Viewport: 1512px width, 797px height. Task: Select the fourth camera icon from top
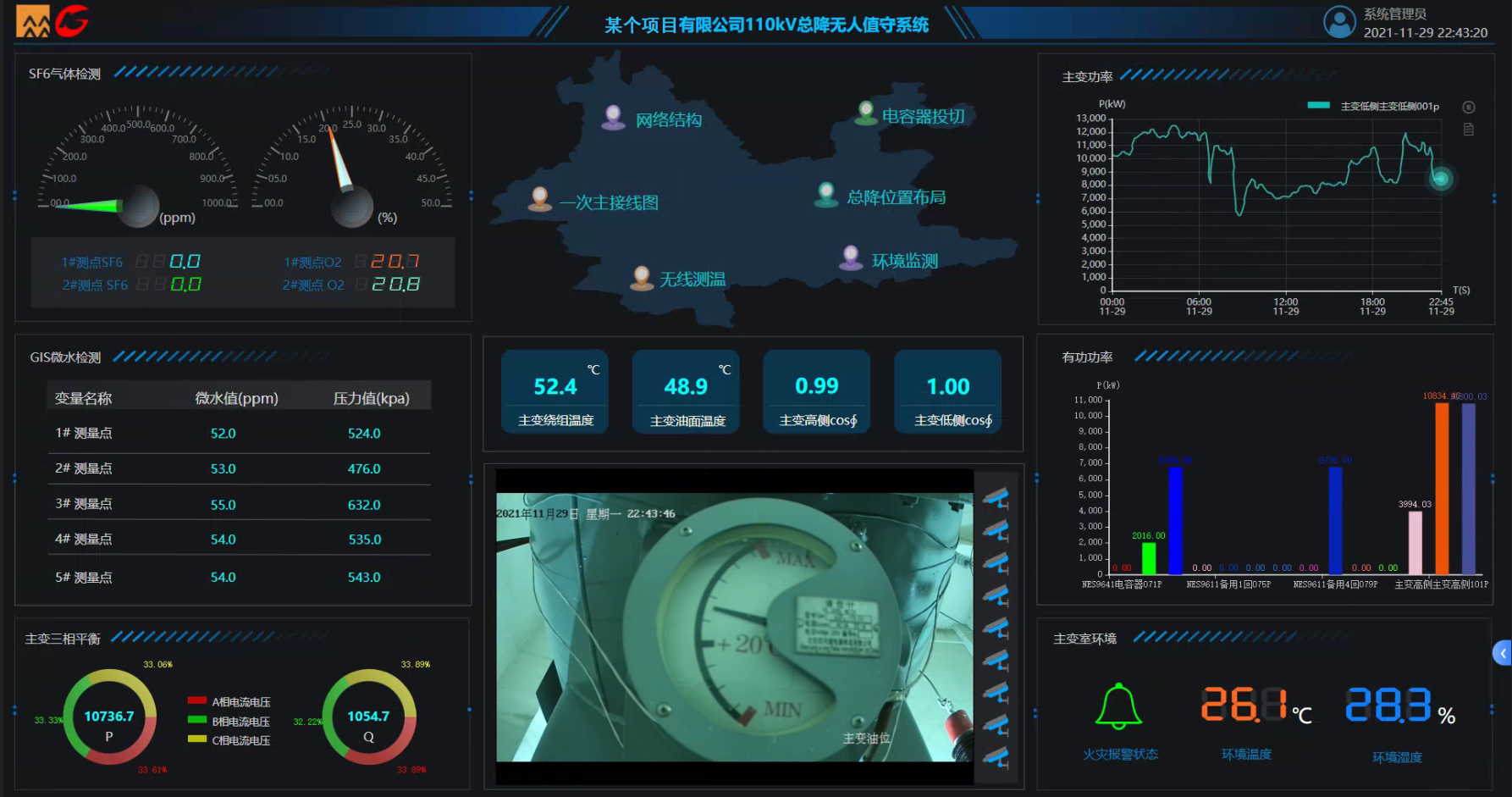click(x=996, y=595)
